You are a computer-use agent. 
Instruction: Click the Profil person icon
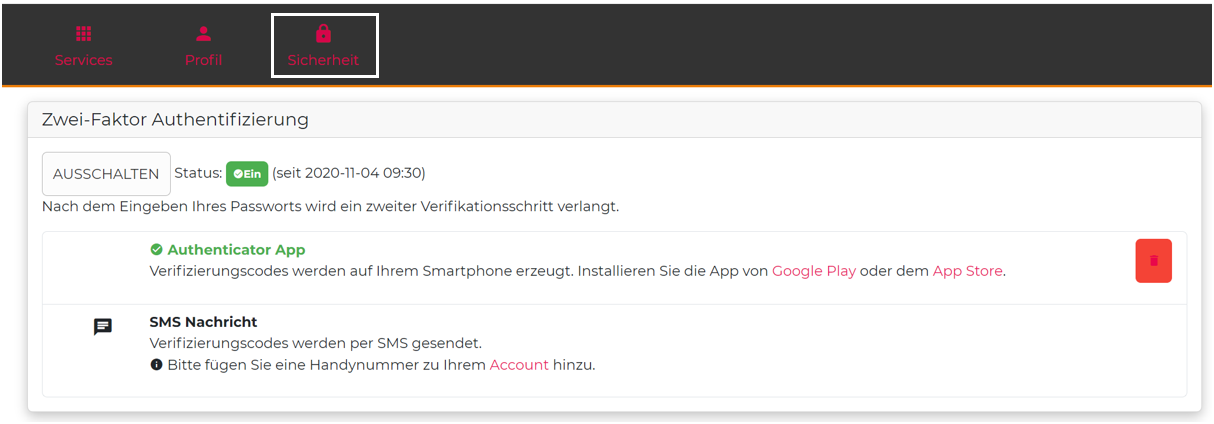pyautogui.click(x=203, y=34)
